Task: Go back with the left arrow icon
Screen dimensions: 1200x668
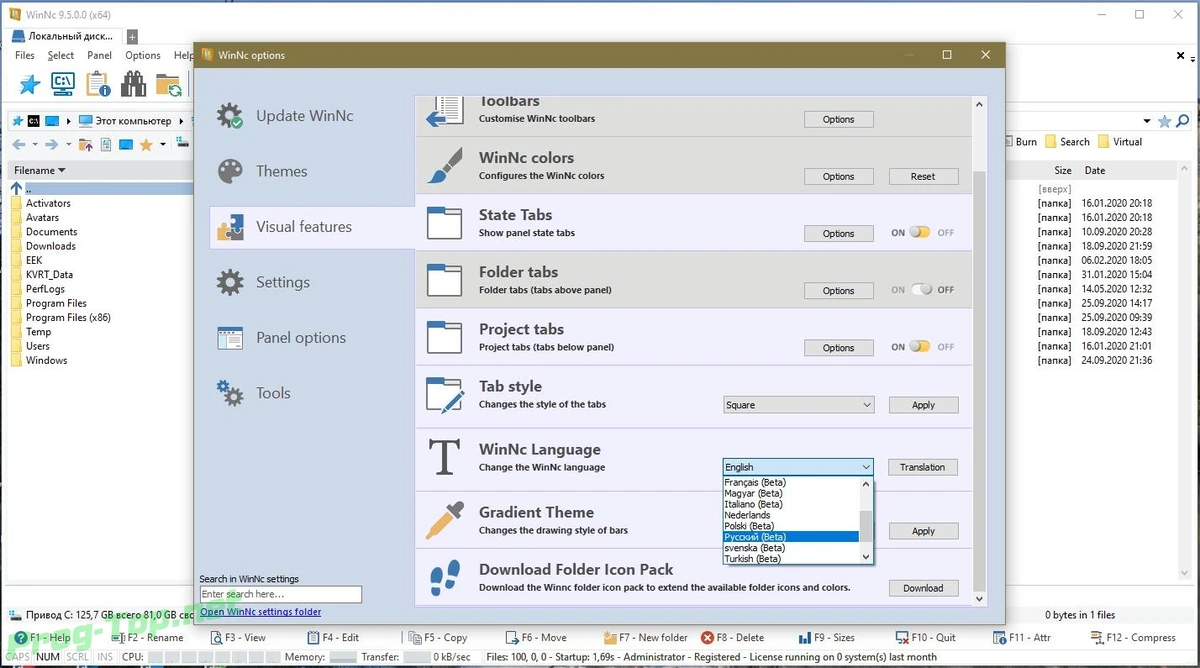Action: pyautogui.click(x=19, y=145)
